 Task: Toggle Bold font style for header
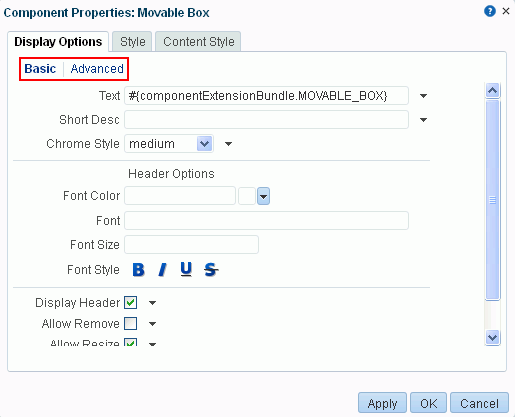click(138, 269)
